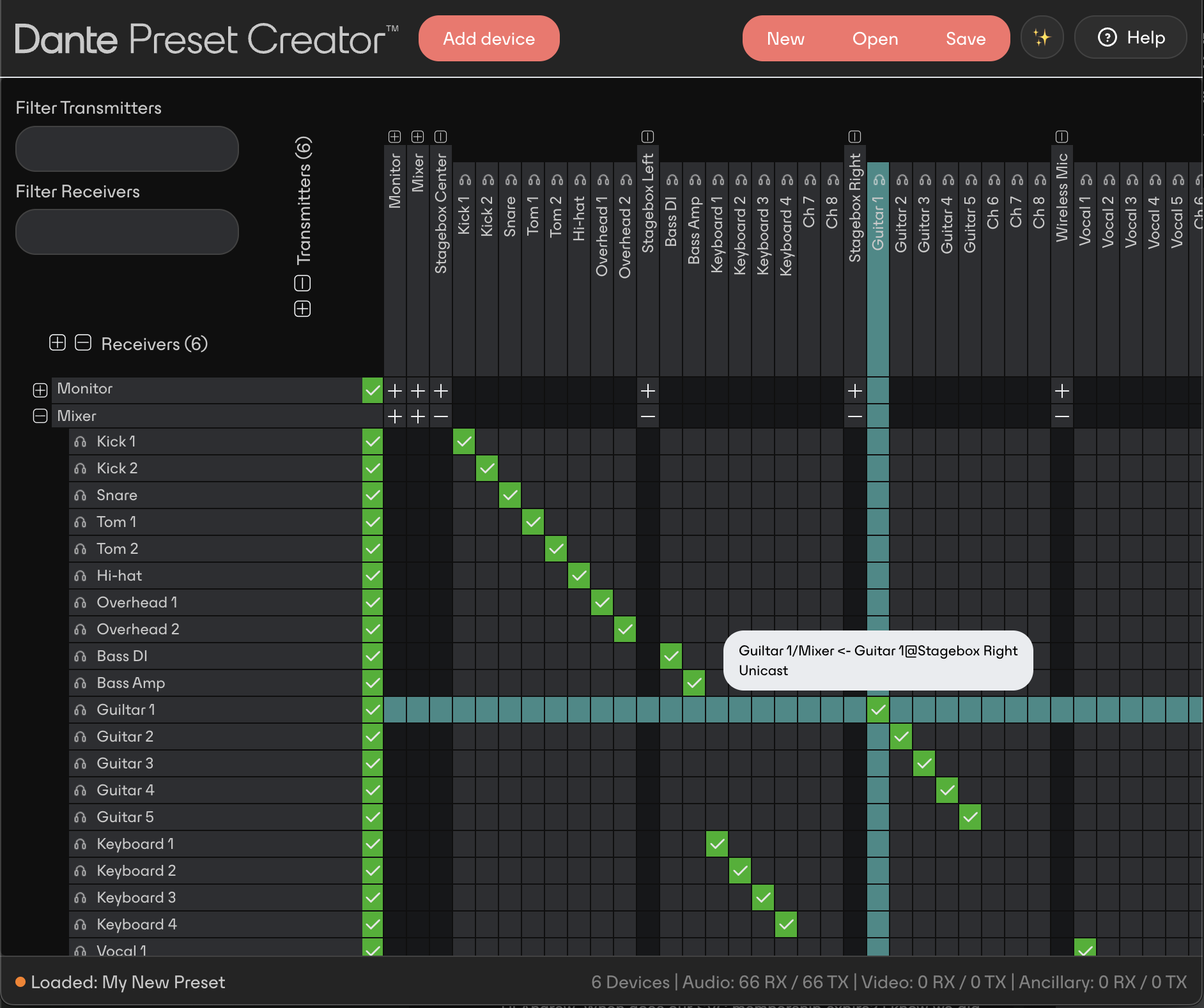The width and height of the screenshot is (1204, 1008).
Task: Click Guiltar 1 receiver status checkmark
Action: (373, 710)
